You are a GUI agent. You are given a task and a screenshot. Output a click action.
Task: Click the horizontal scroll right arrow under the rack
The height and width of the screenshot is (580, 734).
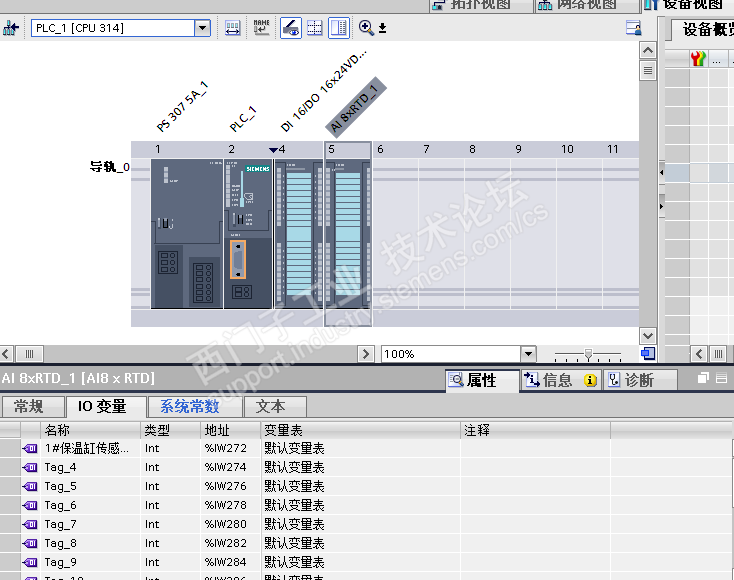point(366,354)
